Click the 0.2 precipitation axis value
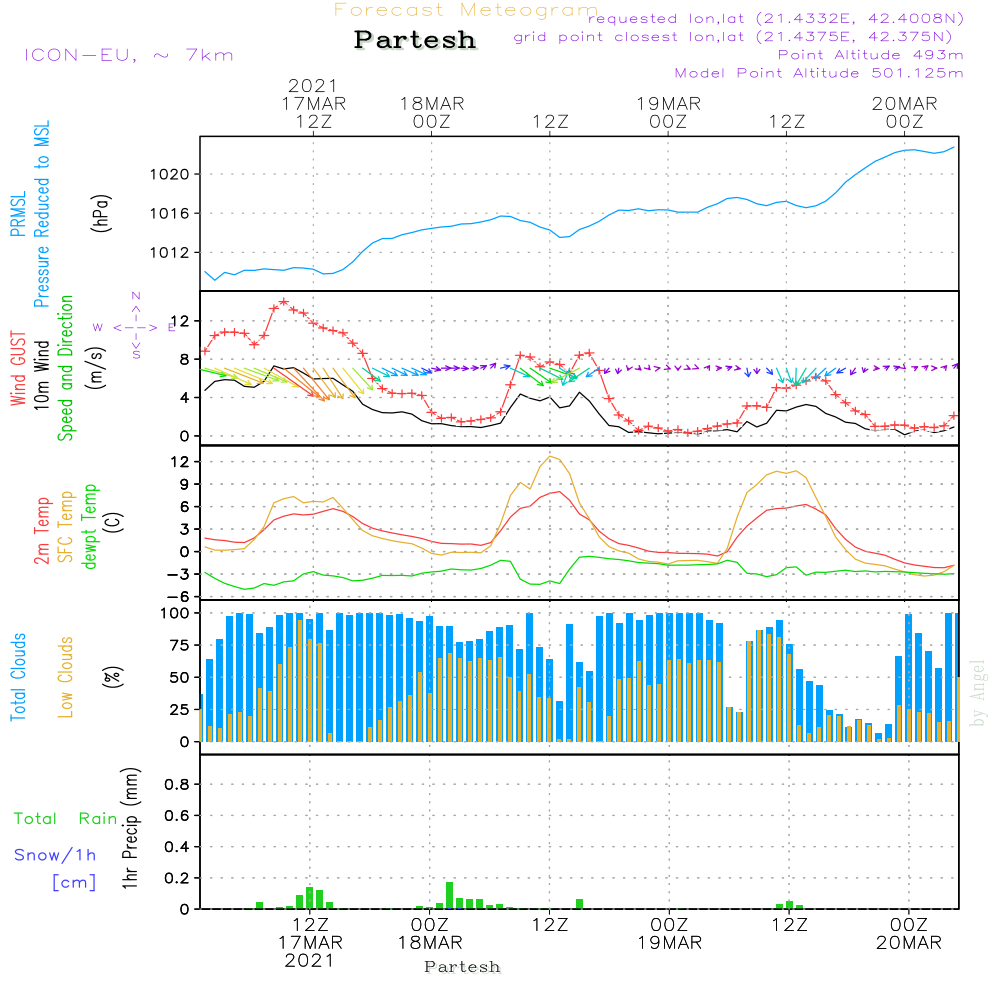Image resolution: width=1000 pixels, height=1000 pixels. click(x=177, y=878)
